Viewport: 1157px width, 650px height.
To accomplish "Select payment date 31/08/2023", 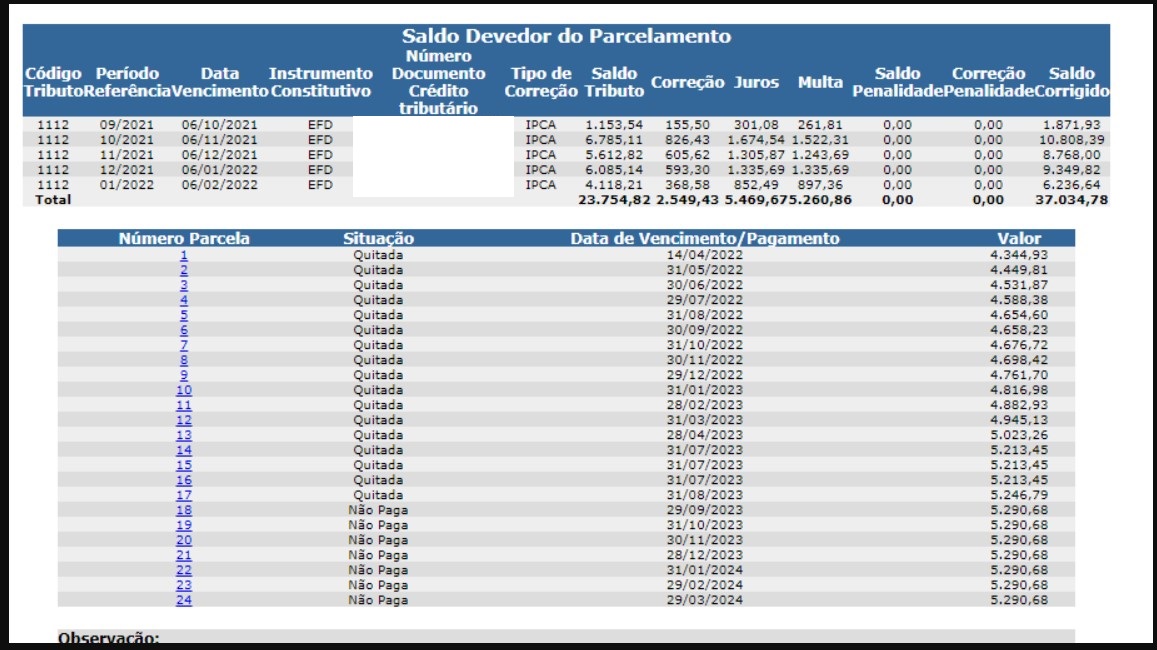I will 705,495.
